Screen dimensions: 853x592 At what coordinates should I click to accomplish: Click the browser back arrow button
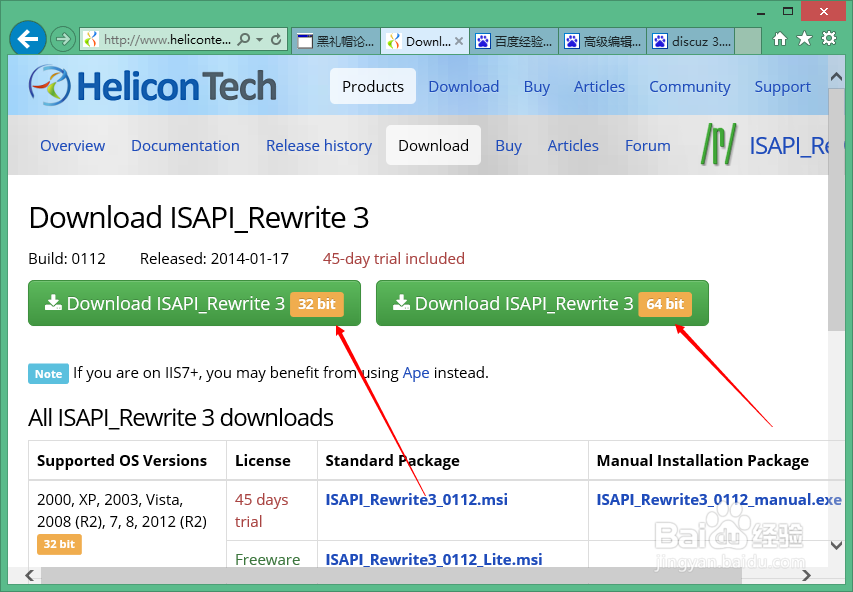point(27,39)
